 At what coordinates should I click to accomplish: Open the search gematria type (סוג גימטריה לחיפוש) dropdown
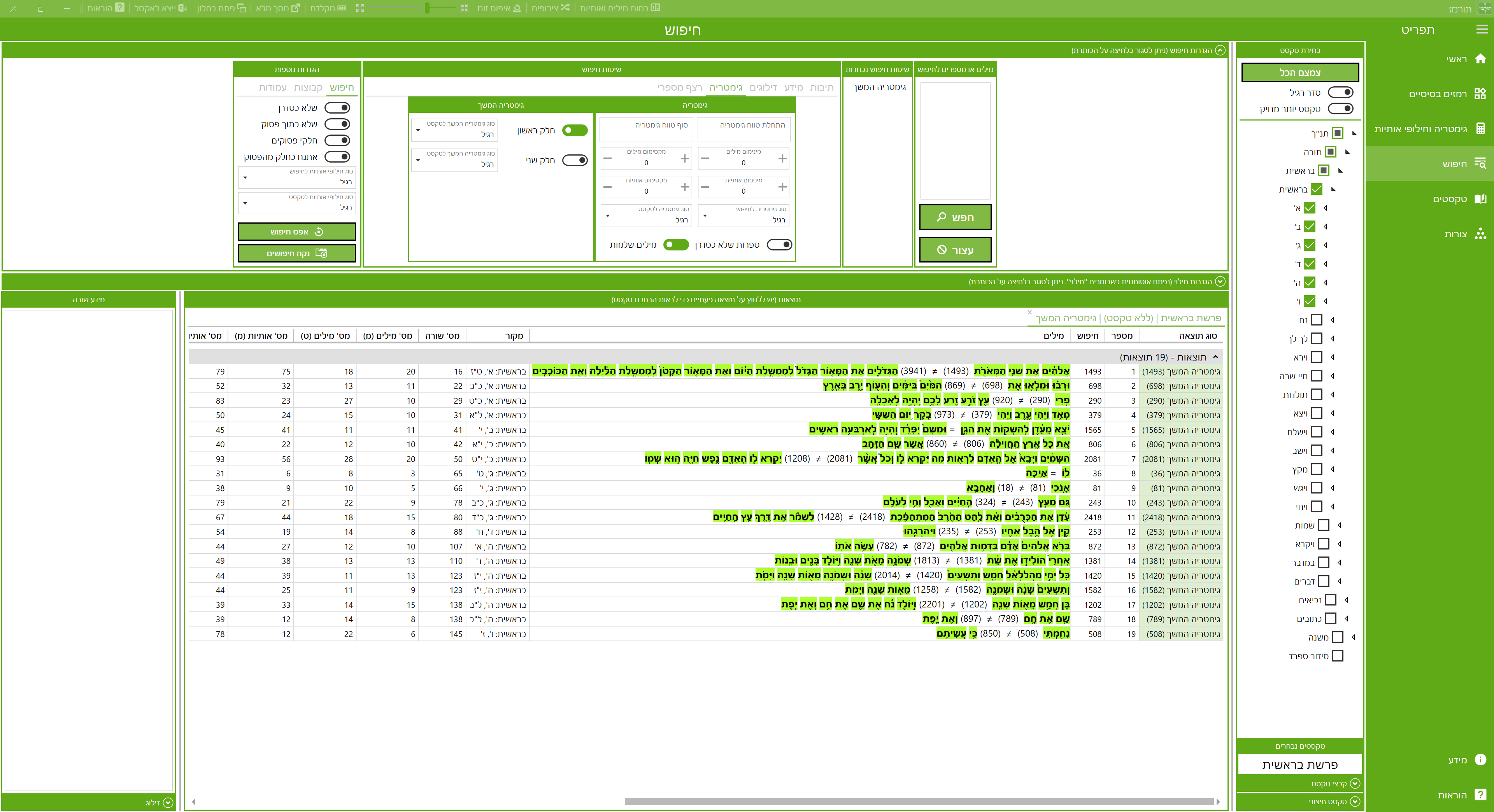[744, 215]
